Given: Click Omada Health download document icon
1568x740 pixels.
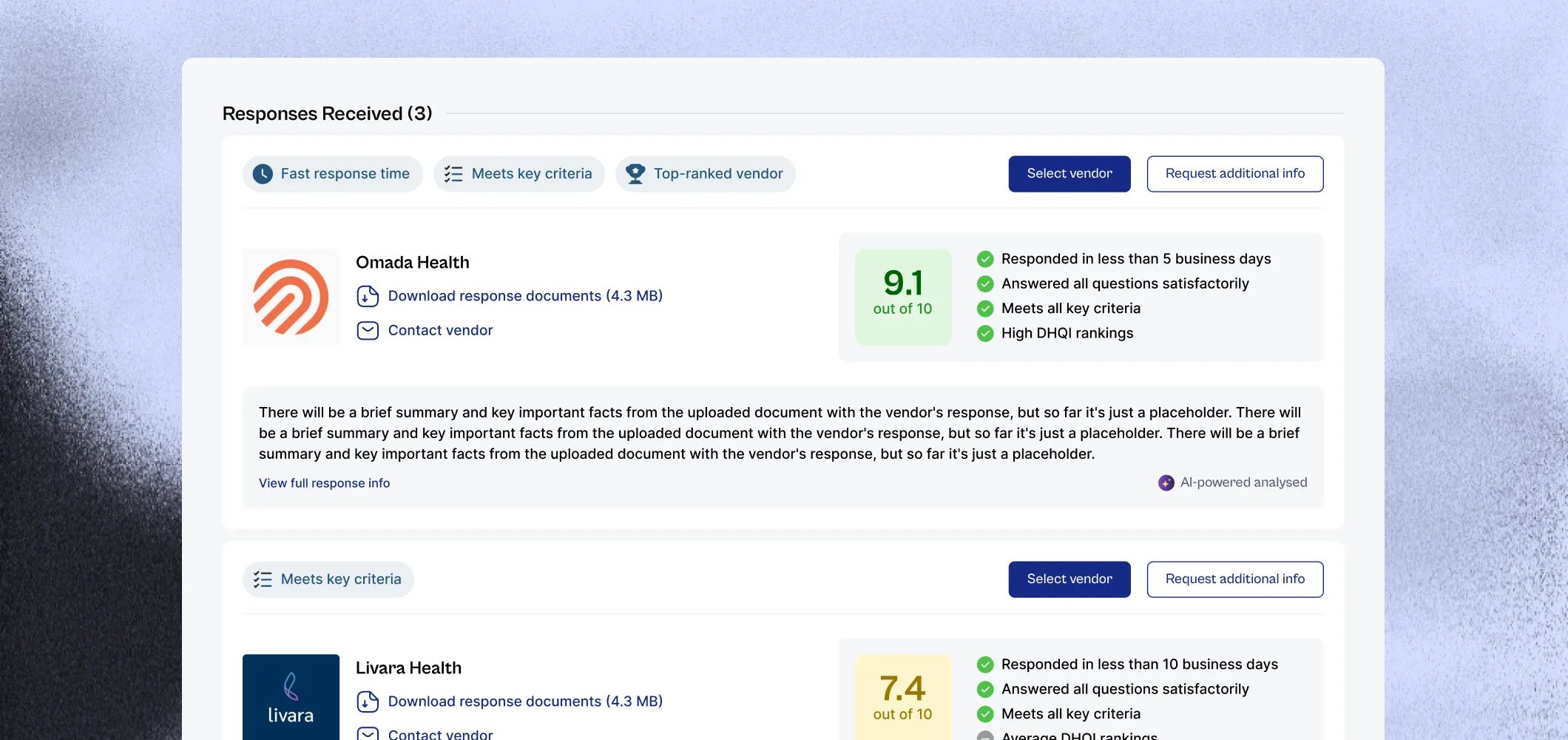Looking at the screenshot, I should [x=368, y=296].
